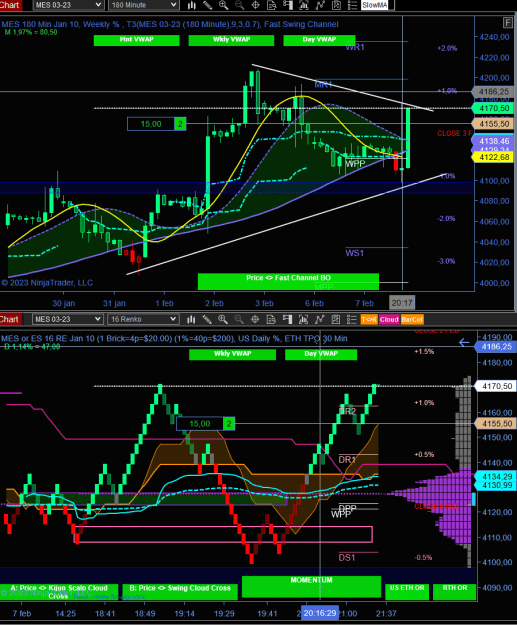Select the top Chart tab label
The width and height of the screenshot is (517, 625).
pyautogui.click(x=10, y=5)
